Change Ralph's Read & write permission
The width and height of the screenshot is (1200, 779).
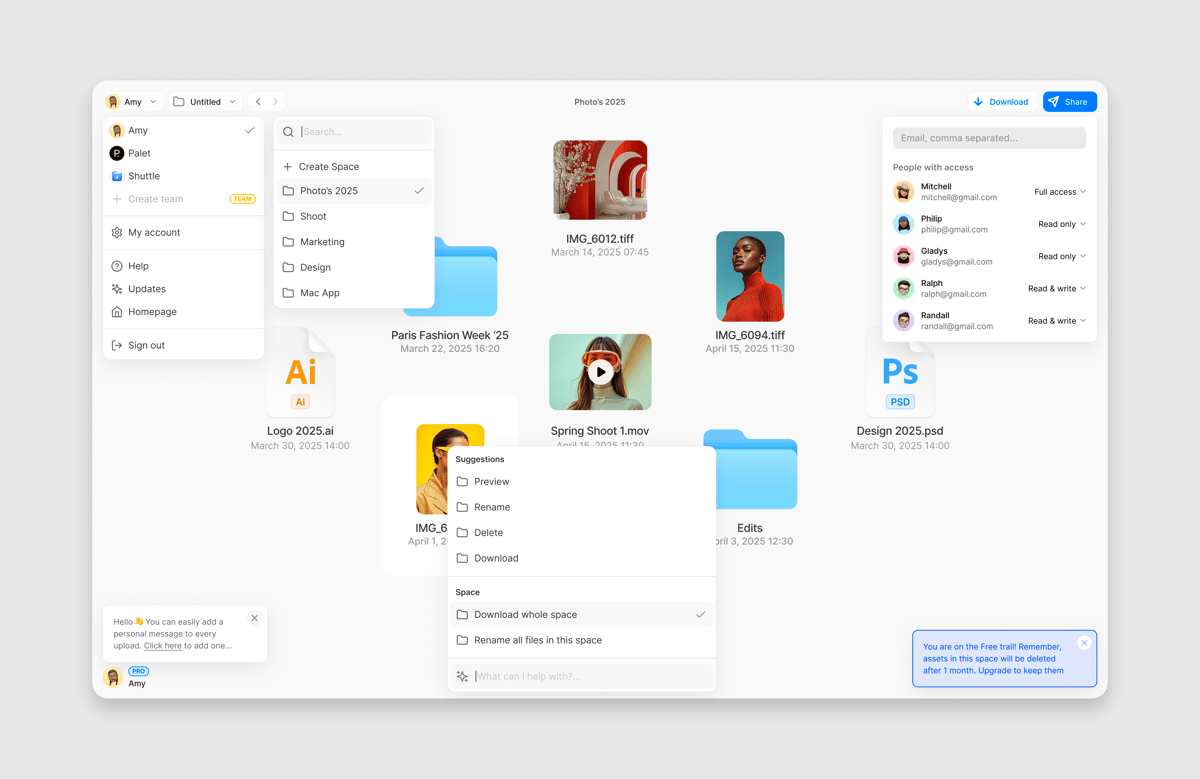coord(1057,289)
